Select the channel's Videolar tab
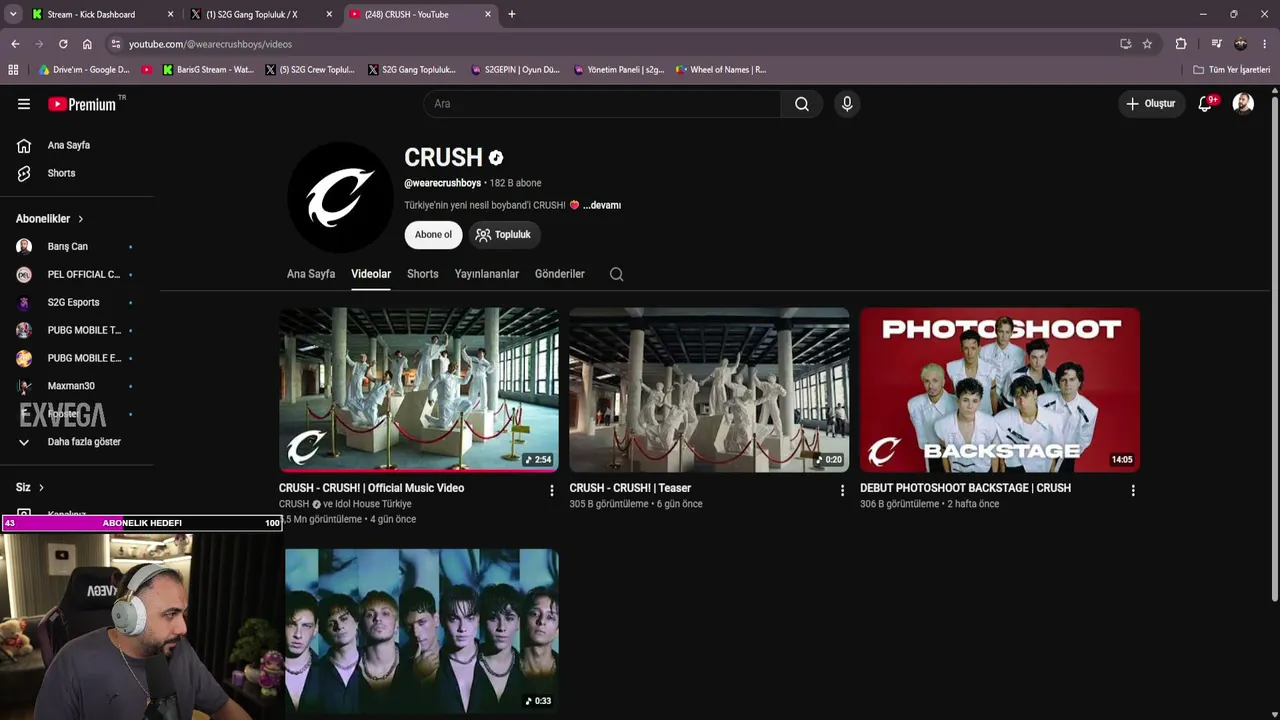This screenshot has height=720, width=1280. coord(371,274)
